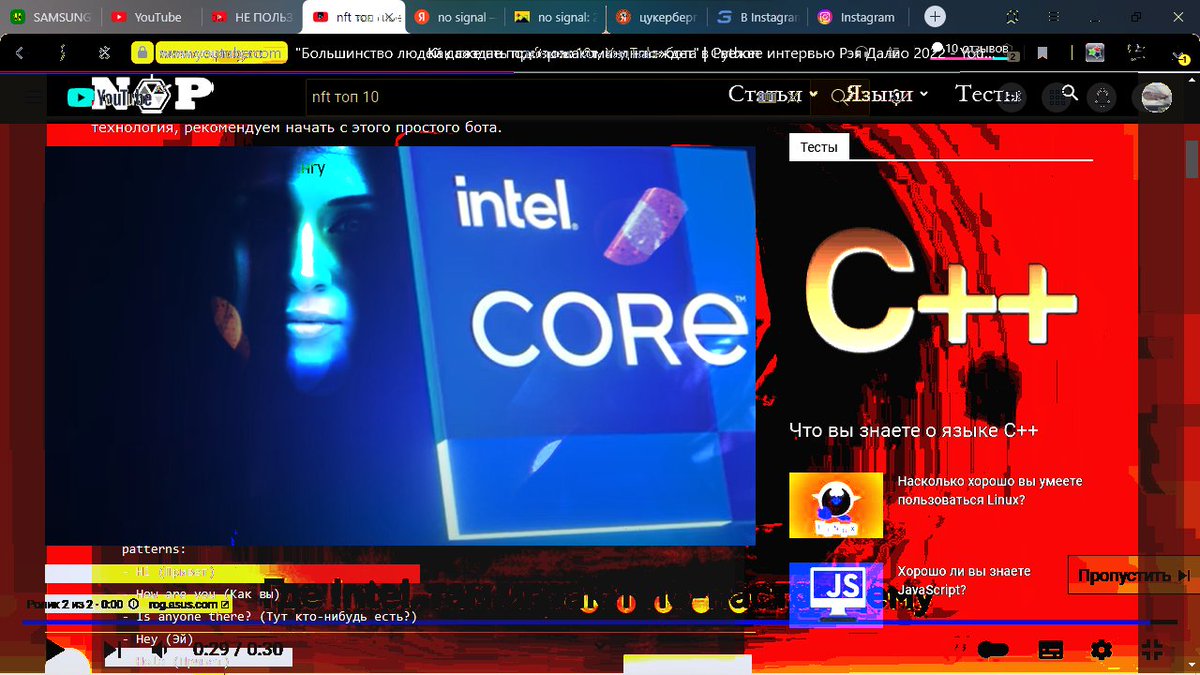Click the extensions icon in browser toolbar

coord(1095,53)
